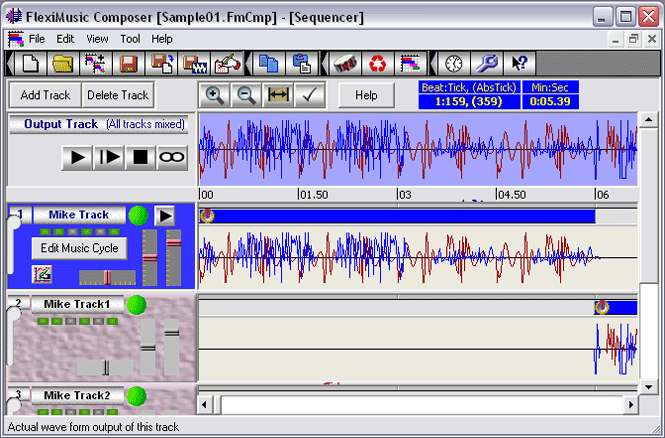Open settings with the wrench icon
The width and height of the screenshot is (665, 438).
point(486,64)
